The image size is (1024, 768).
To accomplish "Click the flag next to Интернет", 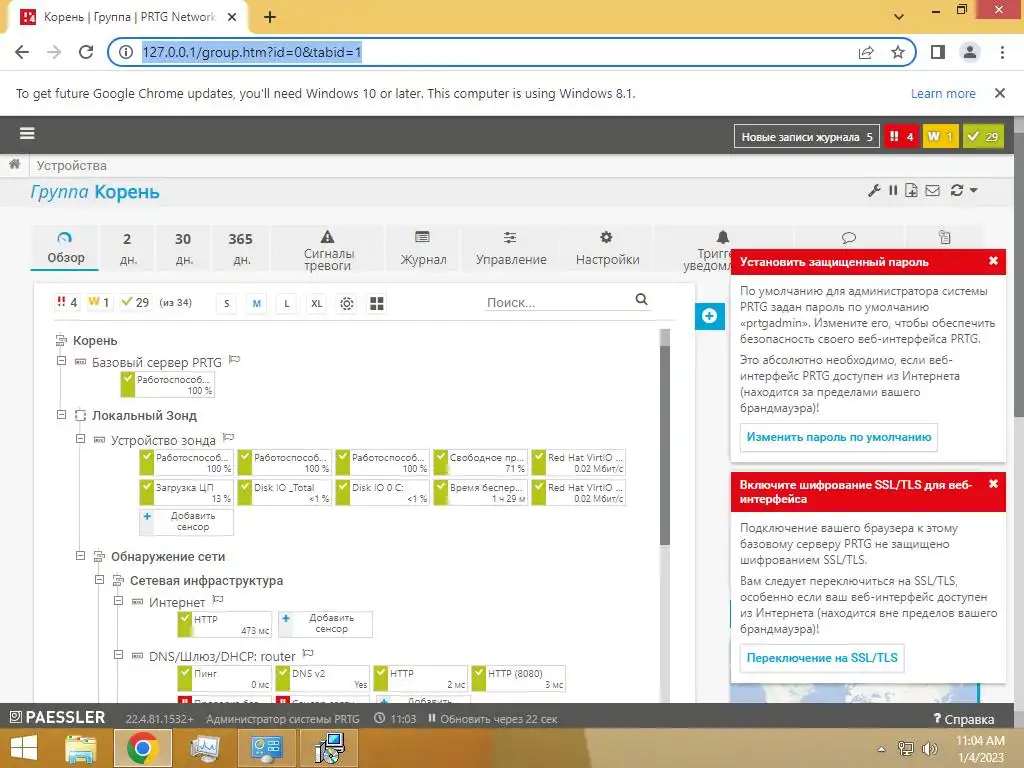I will tap(218, 599).
